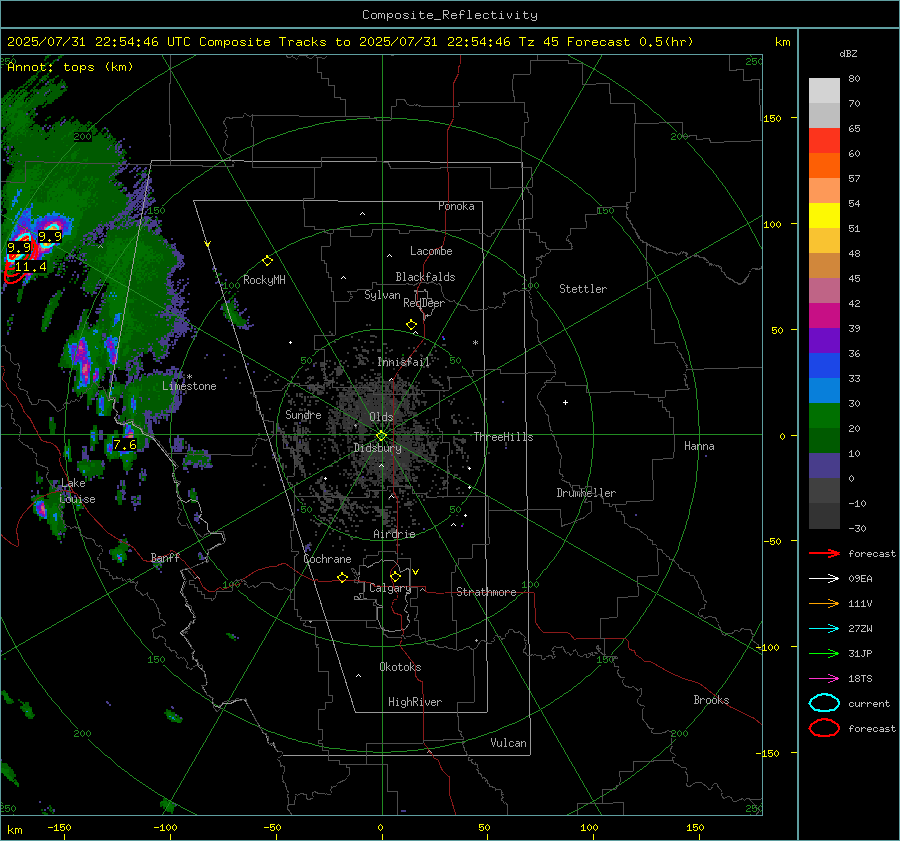Click the white plus marker west of Hanna
The width and height of the screenshot is (900, 841).
pyautogui.click(x=565, y=402)
